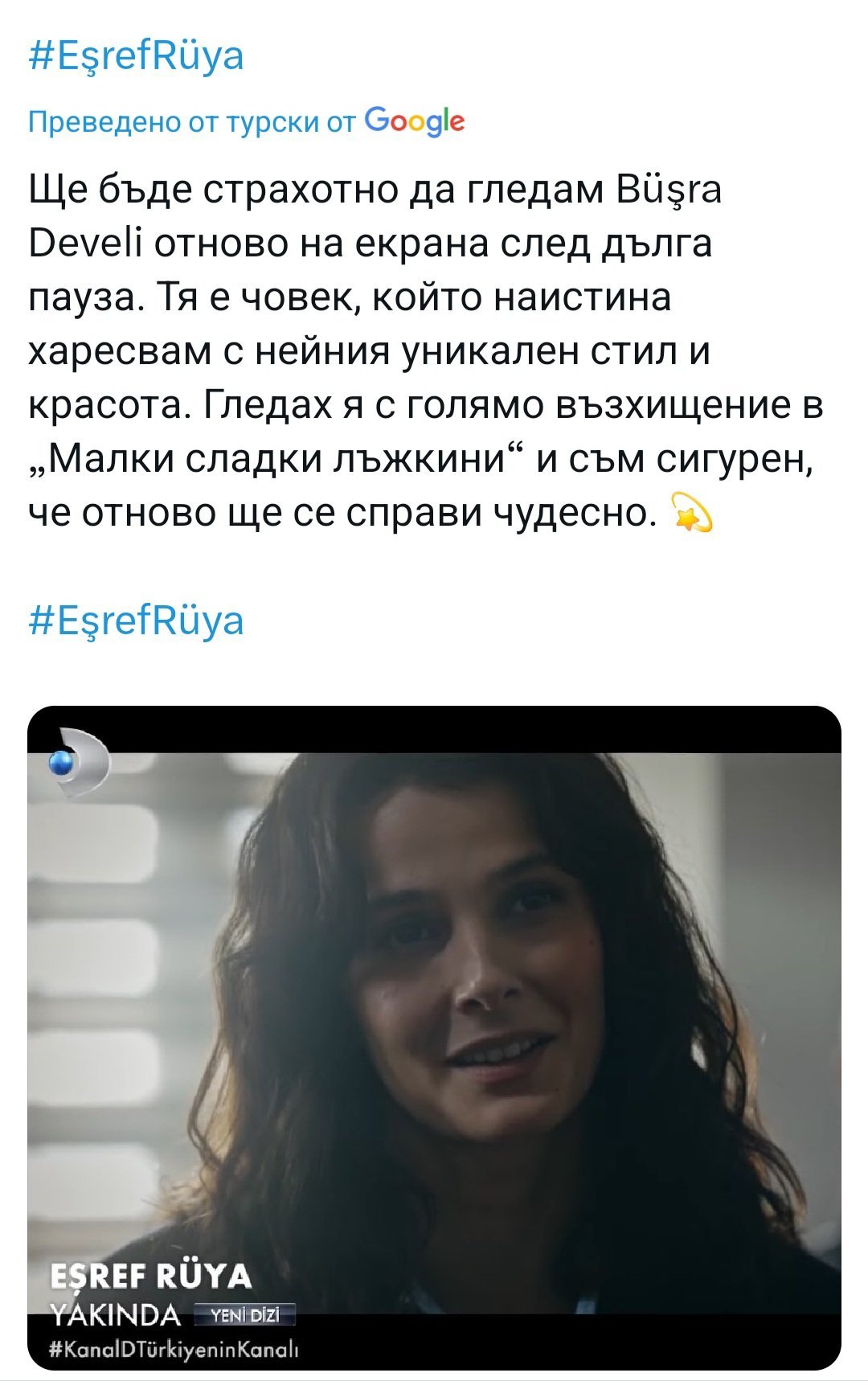Tap the YAKINDA caption in the image
Screen dimensions: 868x1385
click(x=115, y=1315)
